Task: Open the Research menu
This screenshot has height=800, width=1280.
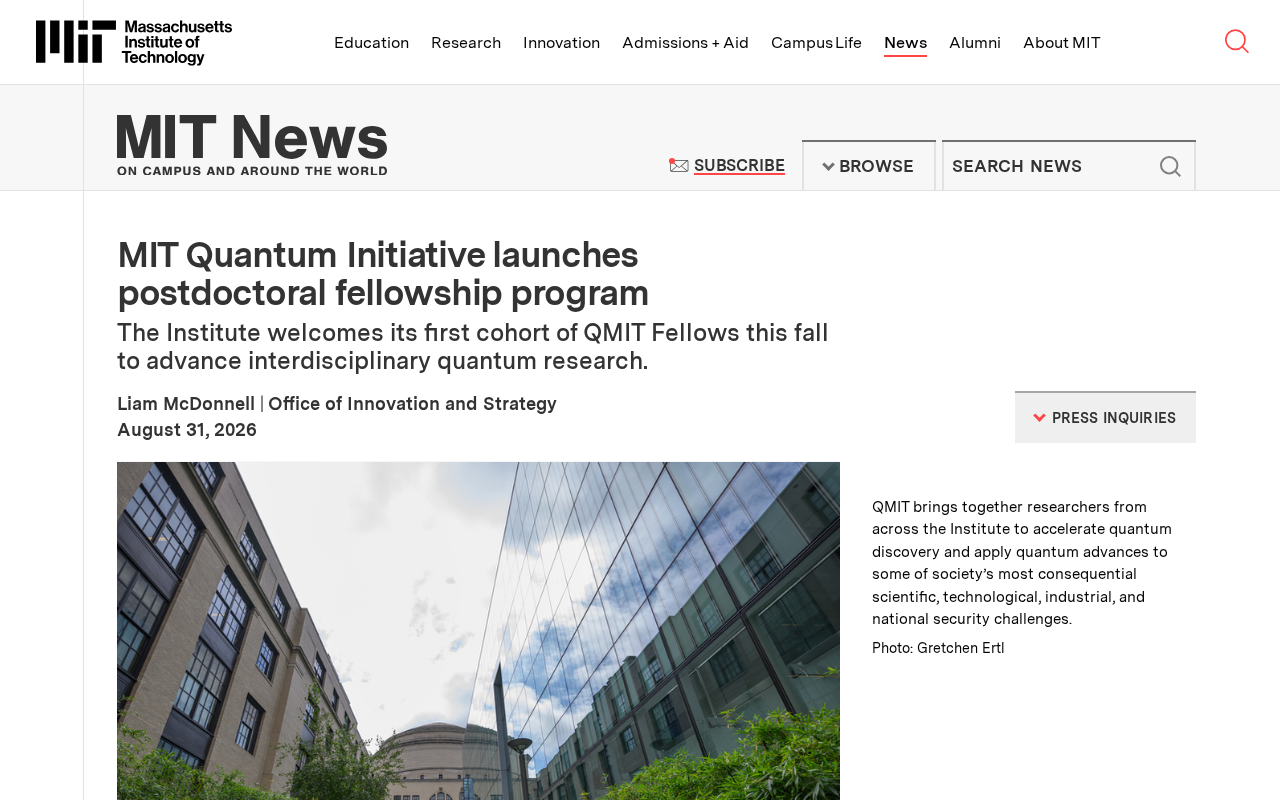Action: click(466, 42)
